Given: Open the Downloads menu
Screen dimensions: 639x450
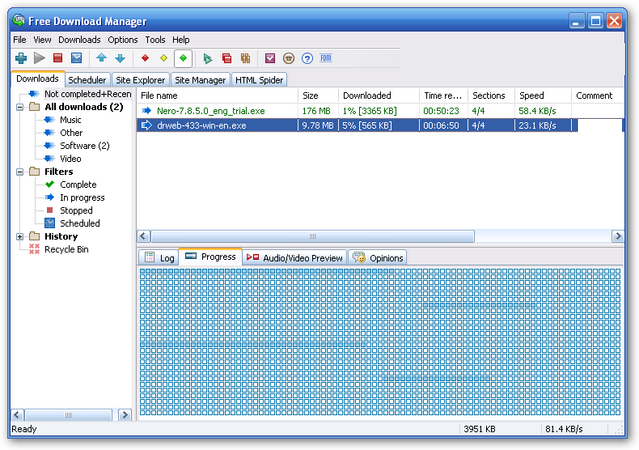Looking at the screenshot, I should click(x=79, y=40).
